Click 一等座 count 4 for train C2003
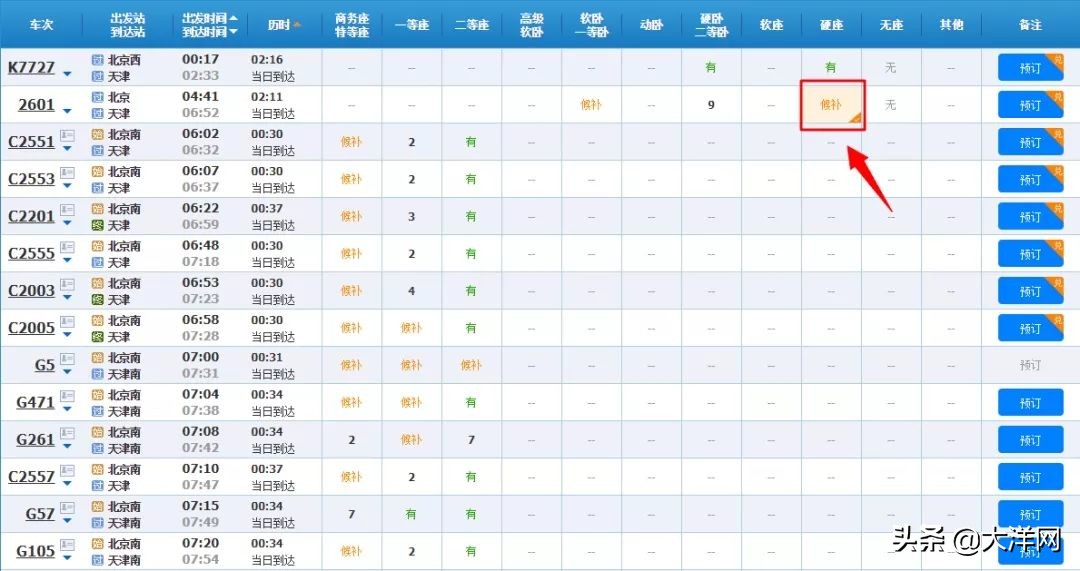1080x571 pixels. click(411, 291)
